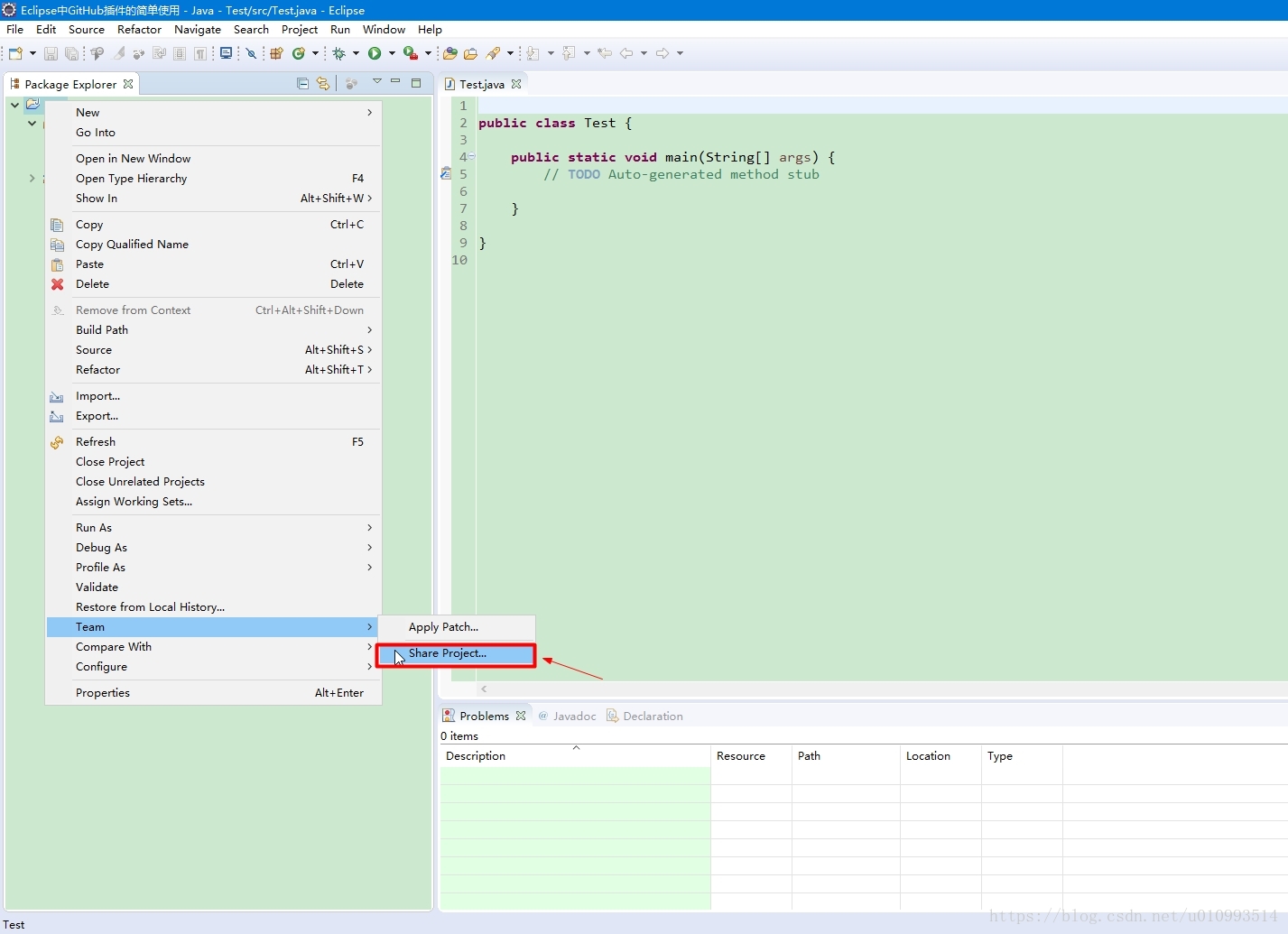Choose Copy Qualified Name in context menu
The width and height of the screenshot is (1288, 934).
tap(213, 245)
